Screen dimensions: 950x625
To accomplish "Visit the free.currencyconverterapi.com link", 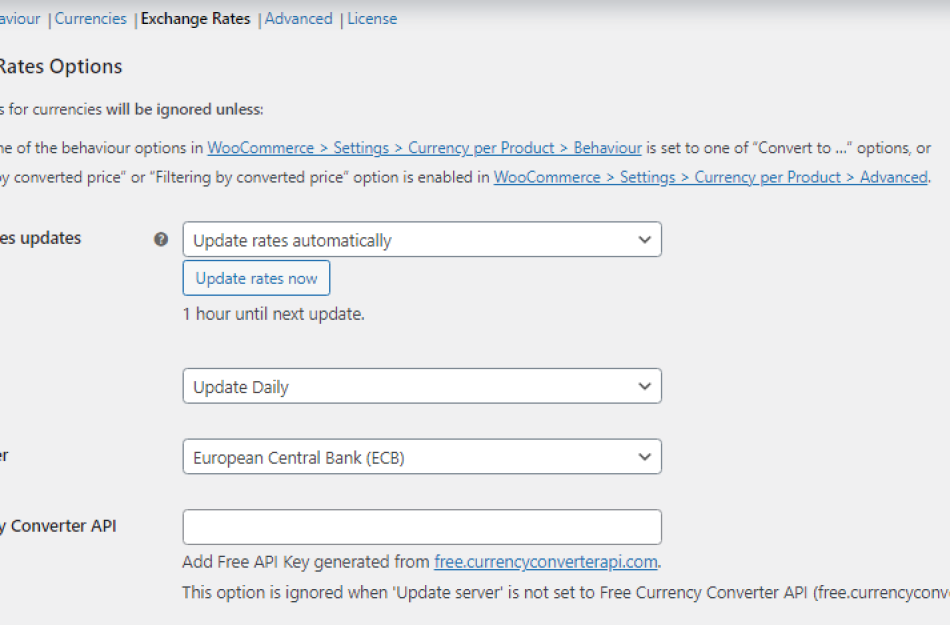I will (x=546, y=562).
